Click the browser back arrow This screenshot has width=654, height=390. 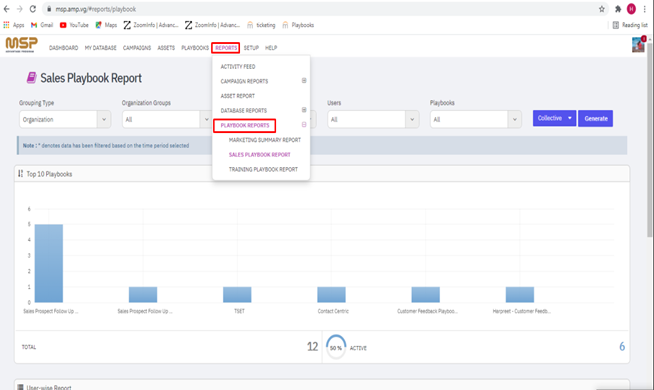click(7, 9)
